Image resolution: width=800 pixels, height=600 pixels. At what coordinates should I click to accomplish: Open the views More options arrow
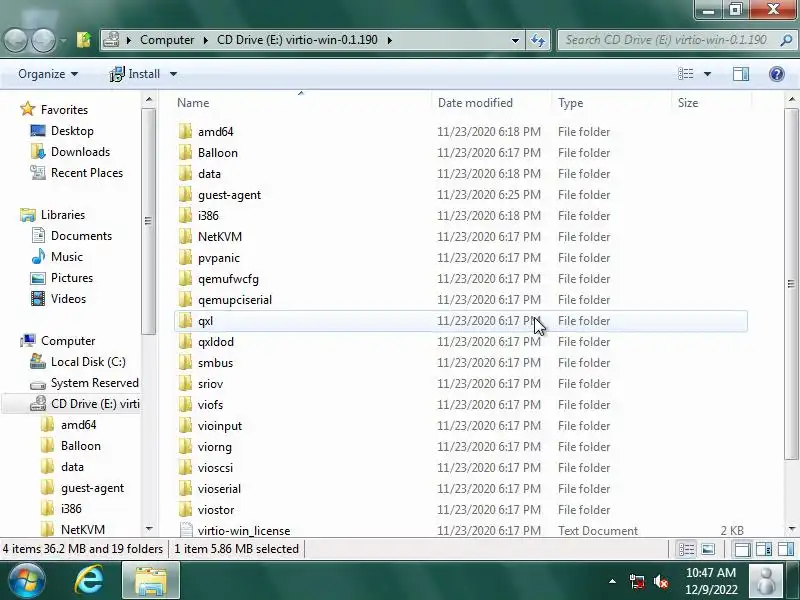tap(707, 74)
